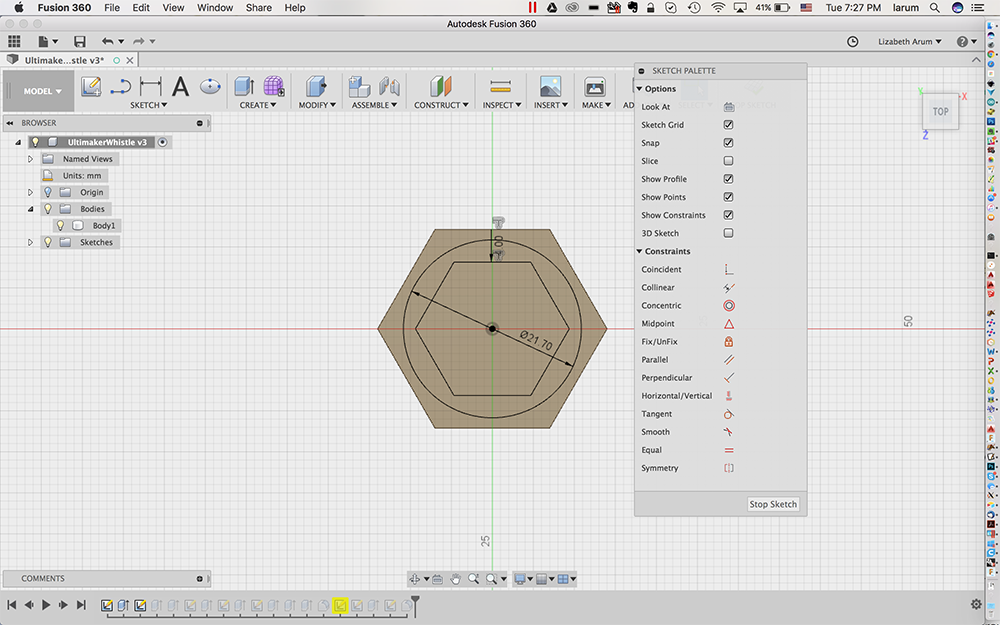This screenshot has width=1000, height=625.
Task: Apply the Midpoint constraint icon
Action: [x=729, y=324]
